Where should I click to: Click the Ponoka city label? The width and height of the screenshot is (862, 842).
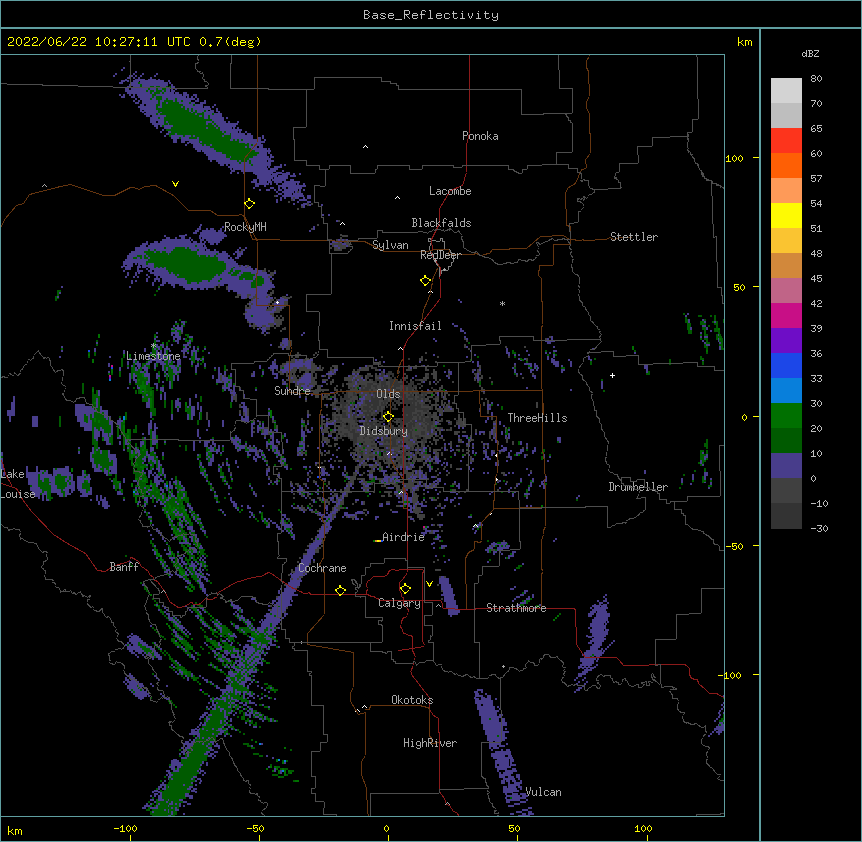pos(480,136)
